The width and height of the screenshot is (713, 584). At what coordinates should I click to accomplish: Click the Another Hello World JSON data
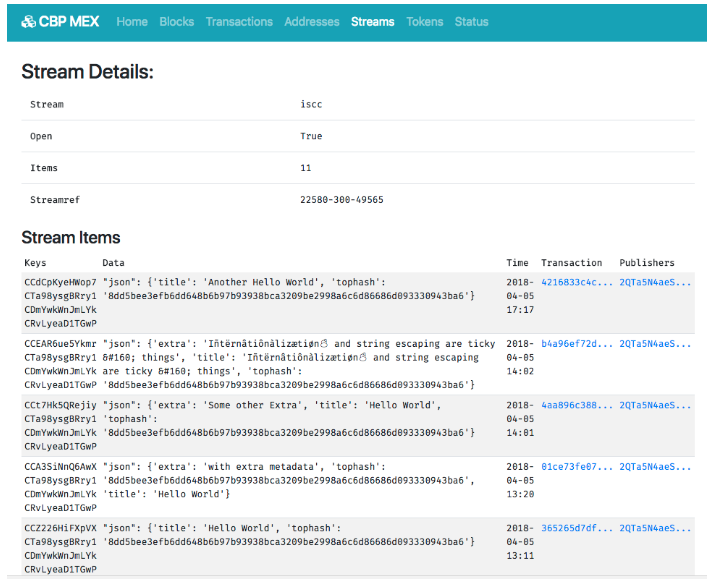point(289,289)
